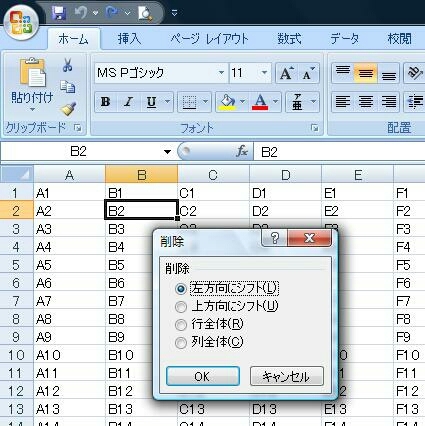The height and width of the screenshot is (426, 425).
Task: Toggle underline formatting
Action: pyautogui.click(x=151, y=102)
